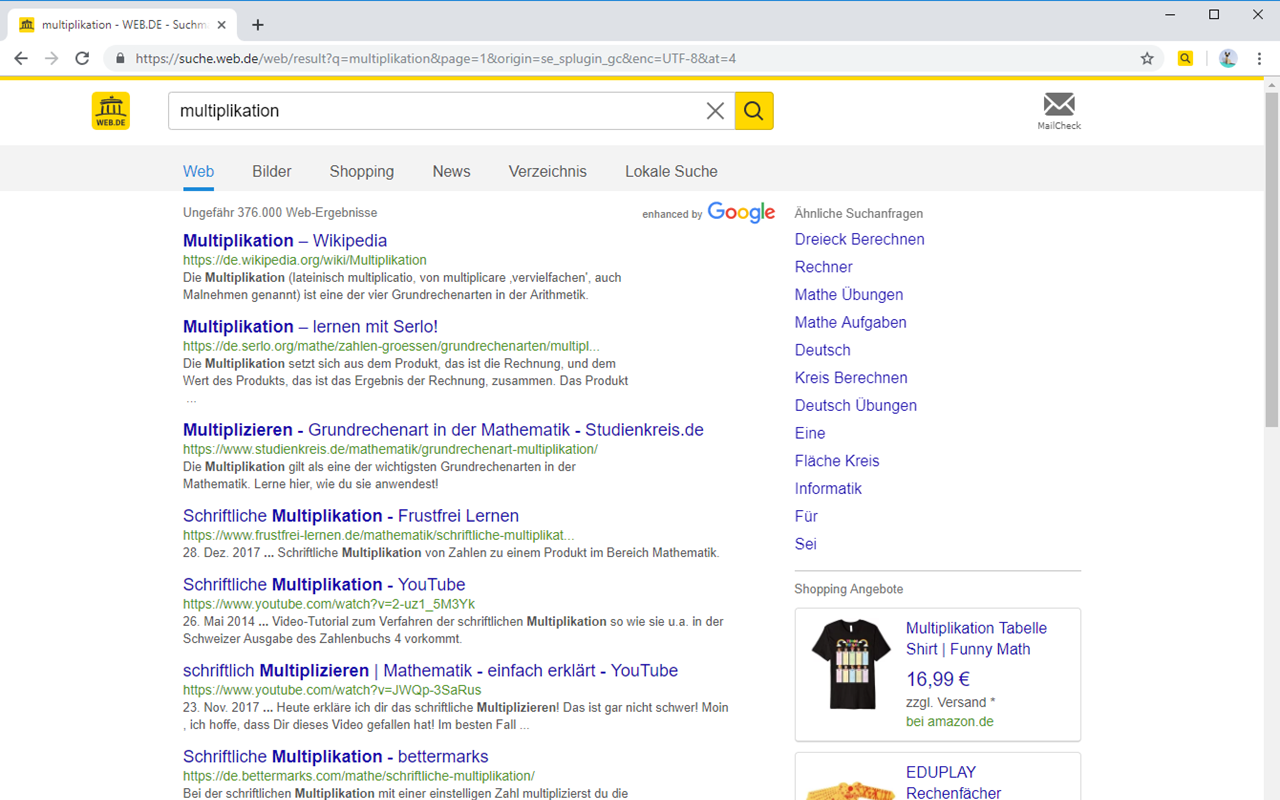
Task: Close the multiplikation WEB.DE tab
Action: coord(221,24)
